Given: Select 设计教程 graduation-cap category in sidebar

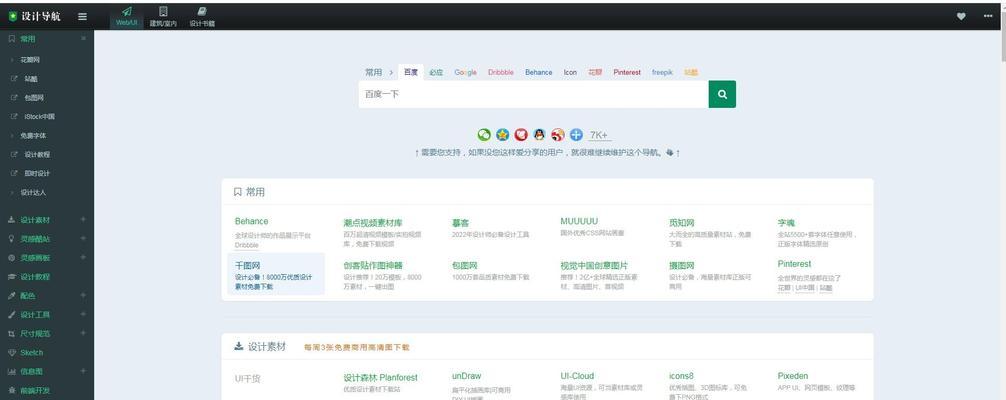Looking at the screenshot, I should click(x=35, y=277).
